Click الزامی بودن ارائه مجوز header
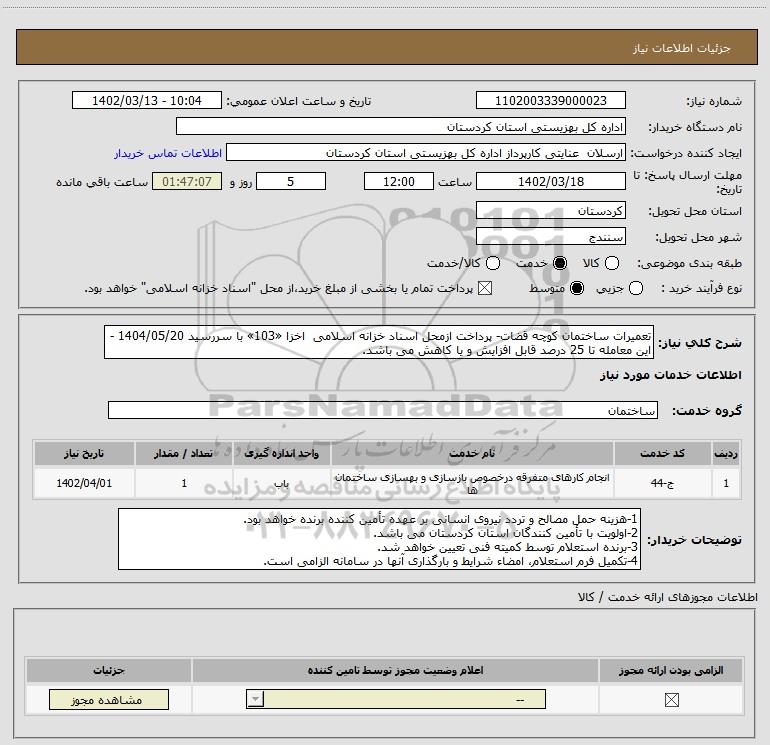This screenshot has width=770, height=745. (671, 670)
